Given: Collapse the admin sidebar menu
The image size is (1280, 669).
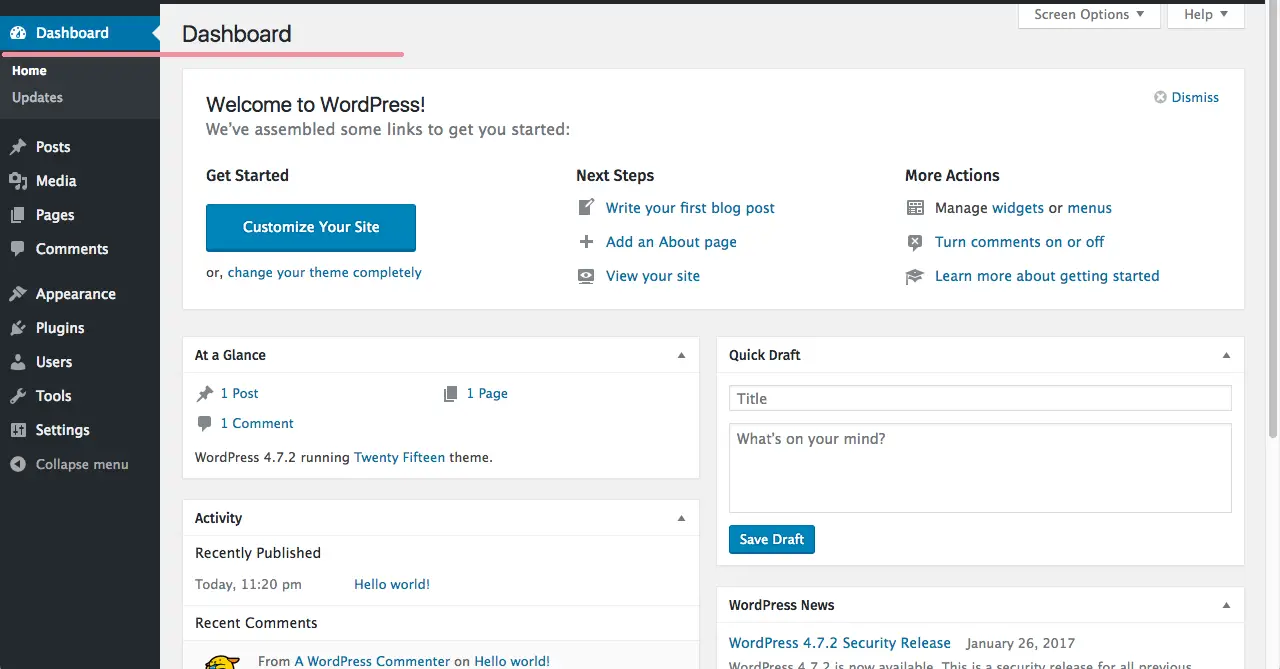Looking at the screenshot, I should (x=69, y=464).
